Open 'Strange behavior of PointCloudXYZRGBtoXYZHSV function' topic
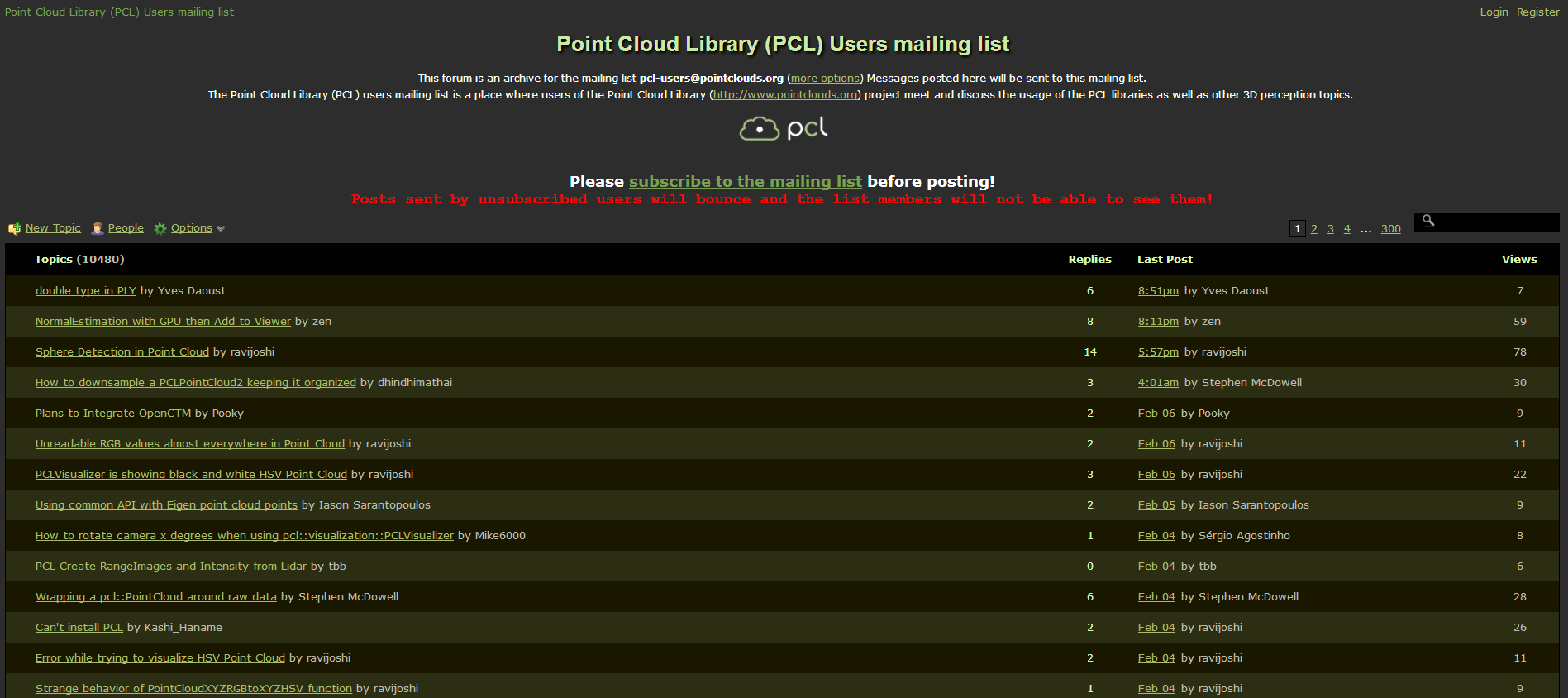 [x=193, y=689]
